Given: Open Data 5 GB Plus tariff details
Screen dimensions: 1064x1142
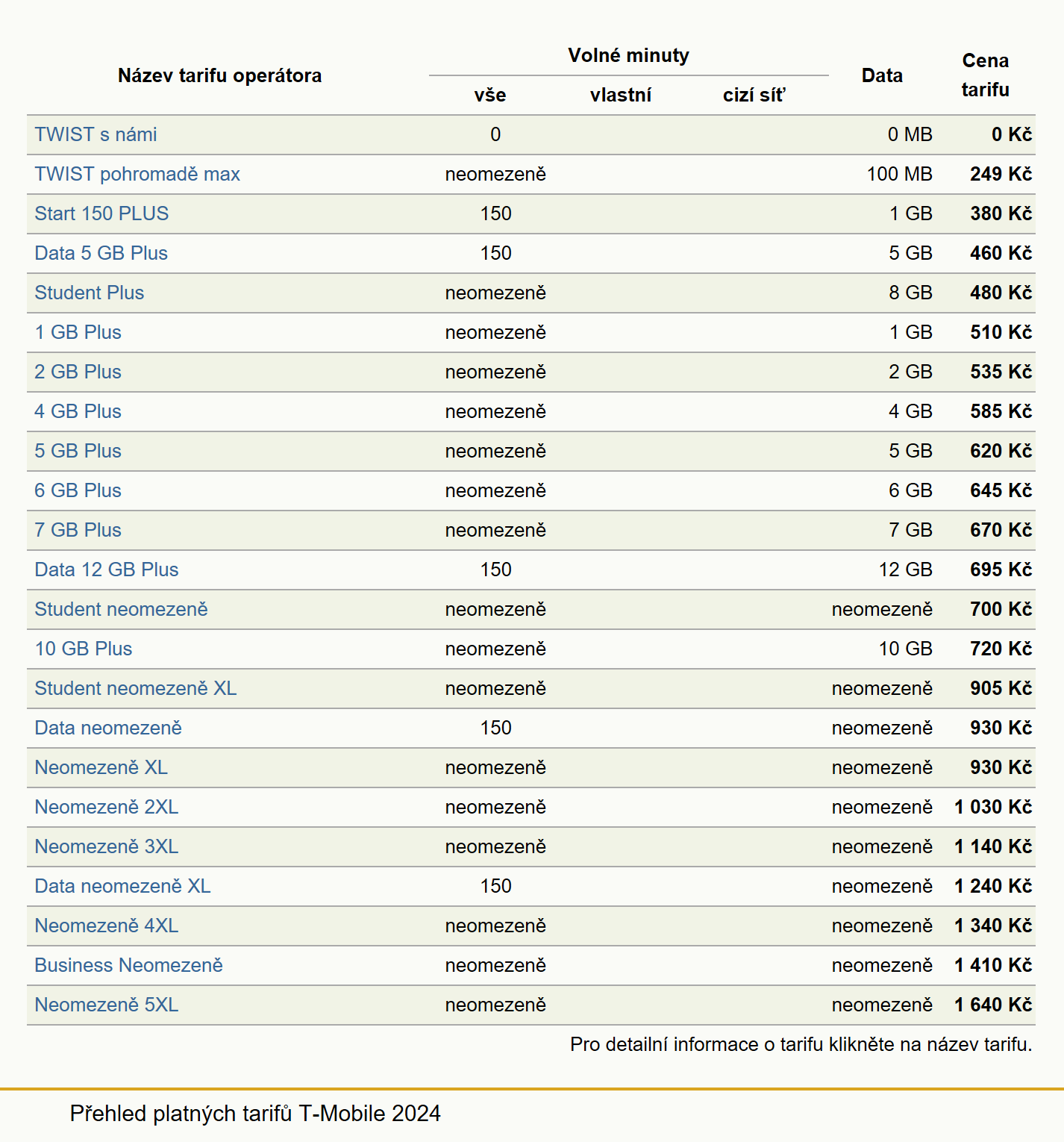Looking at the screenshot, I should click(101, 253).
